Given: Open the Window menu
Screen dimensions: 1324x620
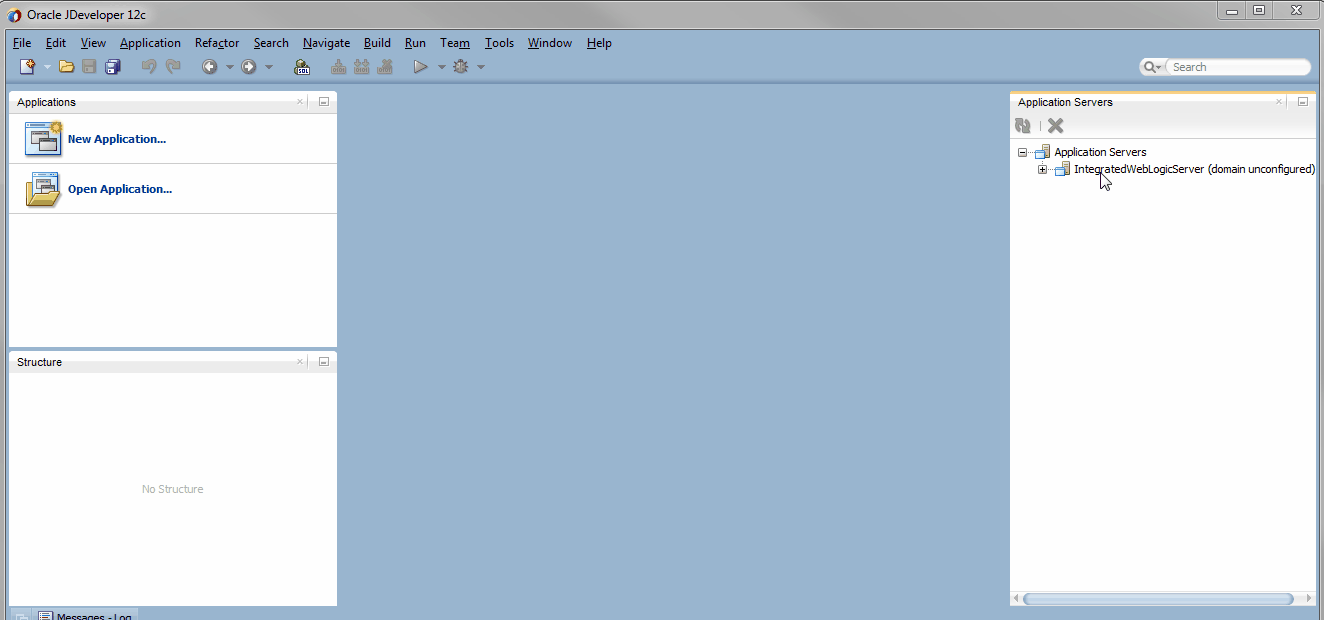Looking at the screenshot, I should (x=550, y=43).
